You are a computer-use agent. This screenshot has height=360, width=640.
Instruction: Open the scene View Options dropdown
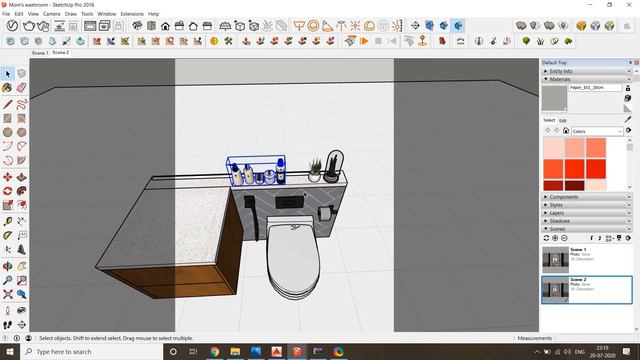(x=609, y=238)
